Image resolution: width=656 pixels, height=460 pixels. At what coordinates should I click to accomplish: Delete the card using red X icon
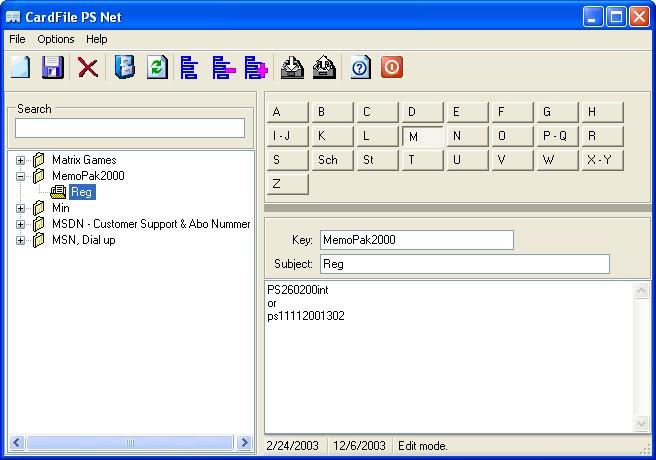point(88,67)
